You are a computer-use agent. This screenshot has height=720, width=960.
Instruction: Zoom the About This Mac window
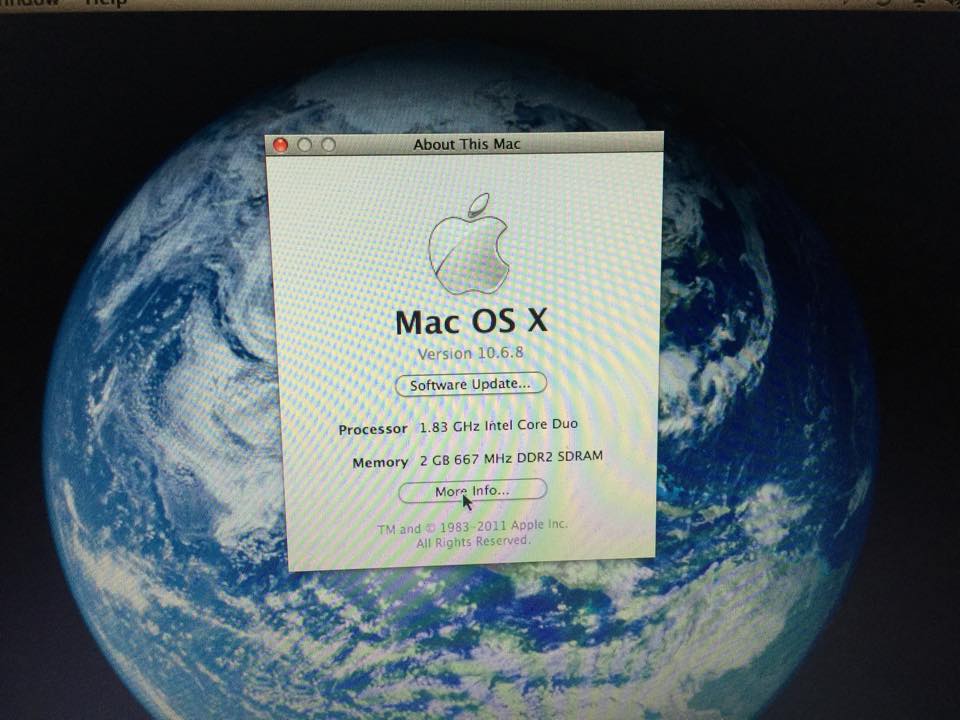(x=329, y=144)
